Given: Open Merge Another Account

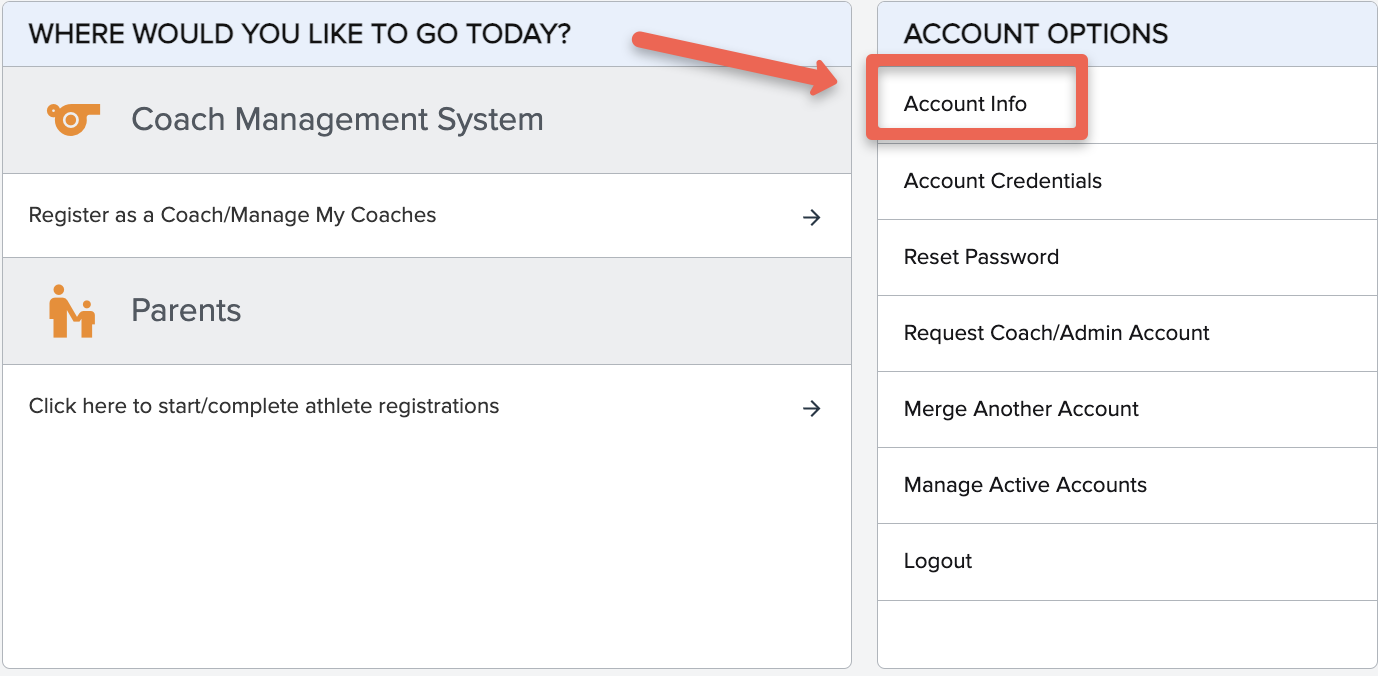Looking at the screenshot, I should point(1021,409).
